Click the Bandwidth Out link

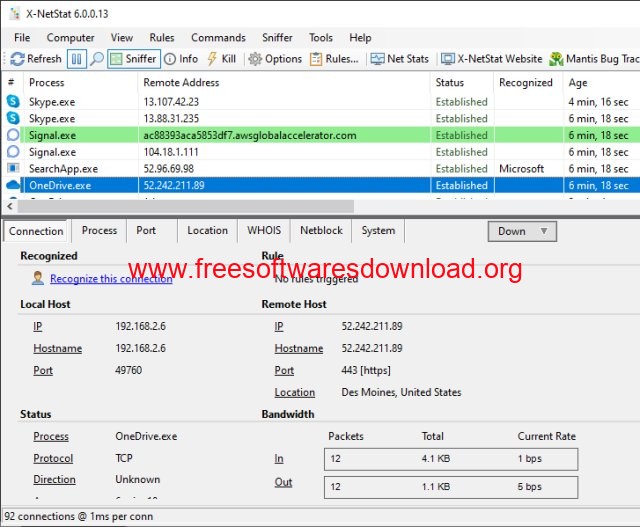[283, 483]
